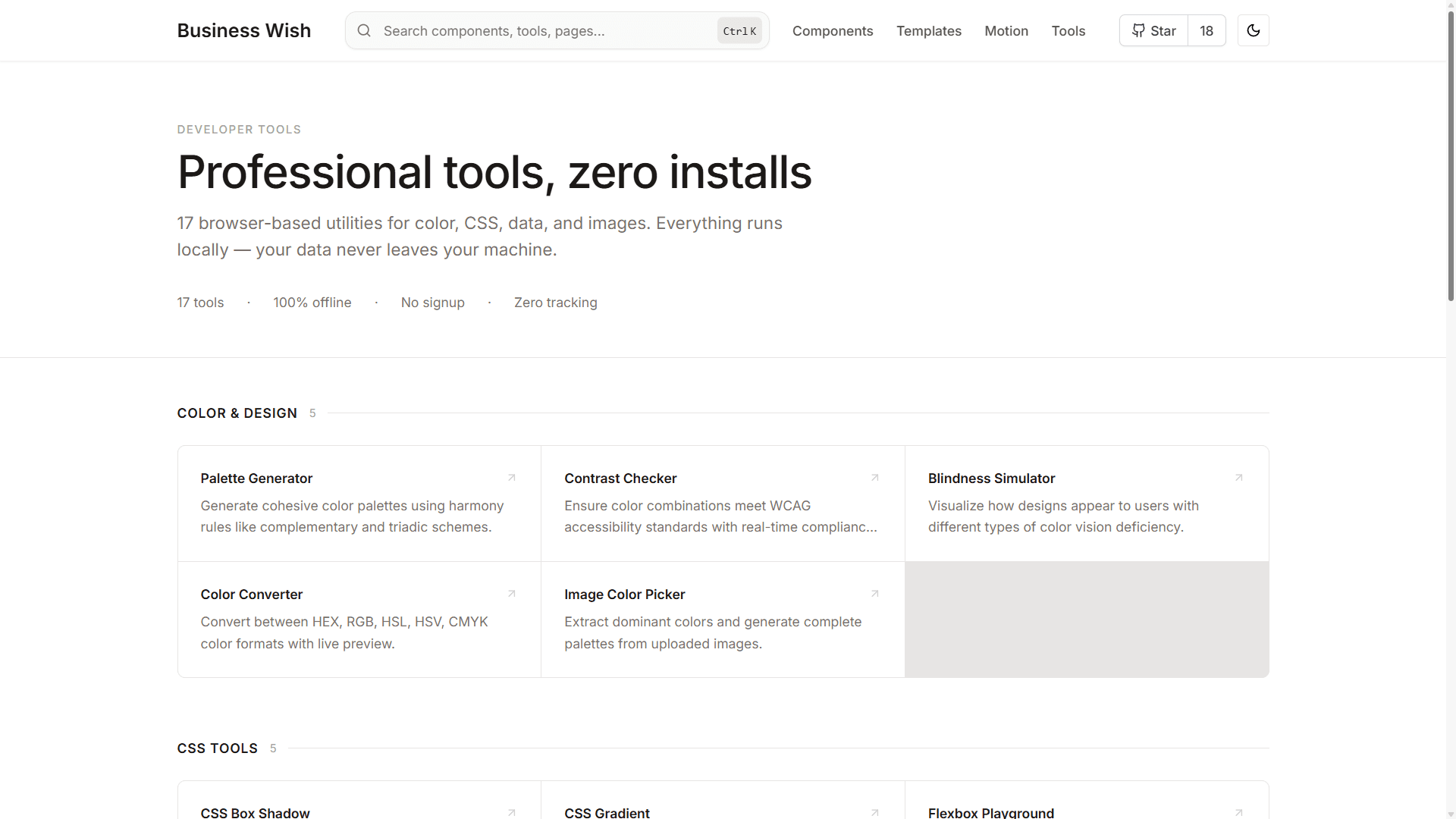The width and height of the screenshot is (1456, 819).
Task: Click the Star repository button
Action: [1153, 30]
